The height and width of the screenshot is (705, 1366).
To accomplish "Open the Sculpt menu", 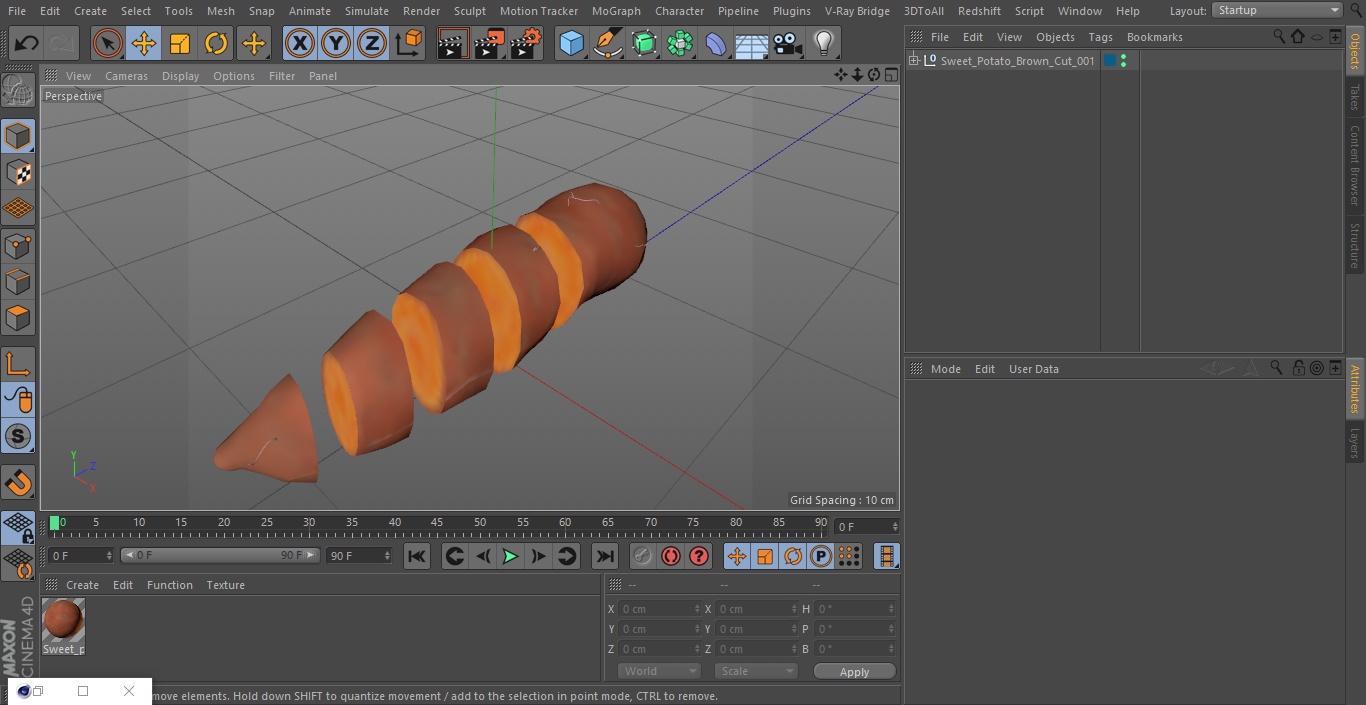I will point(469,11).
